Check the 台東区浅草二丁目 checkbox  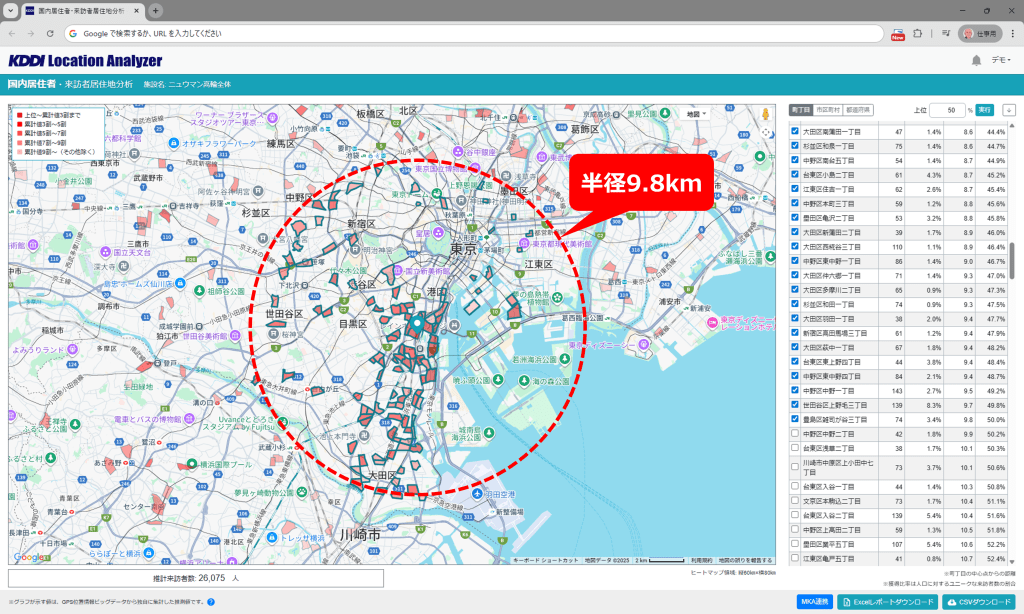[795, 447]
